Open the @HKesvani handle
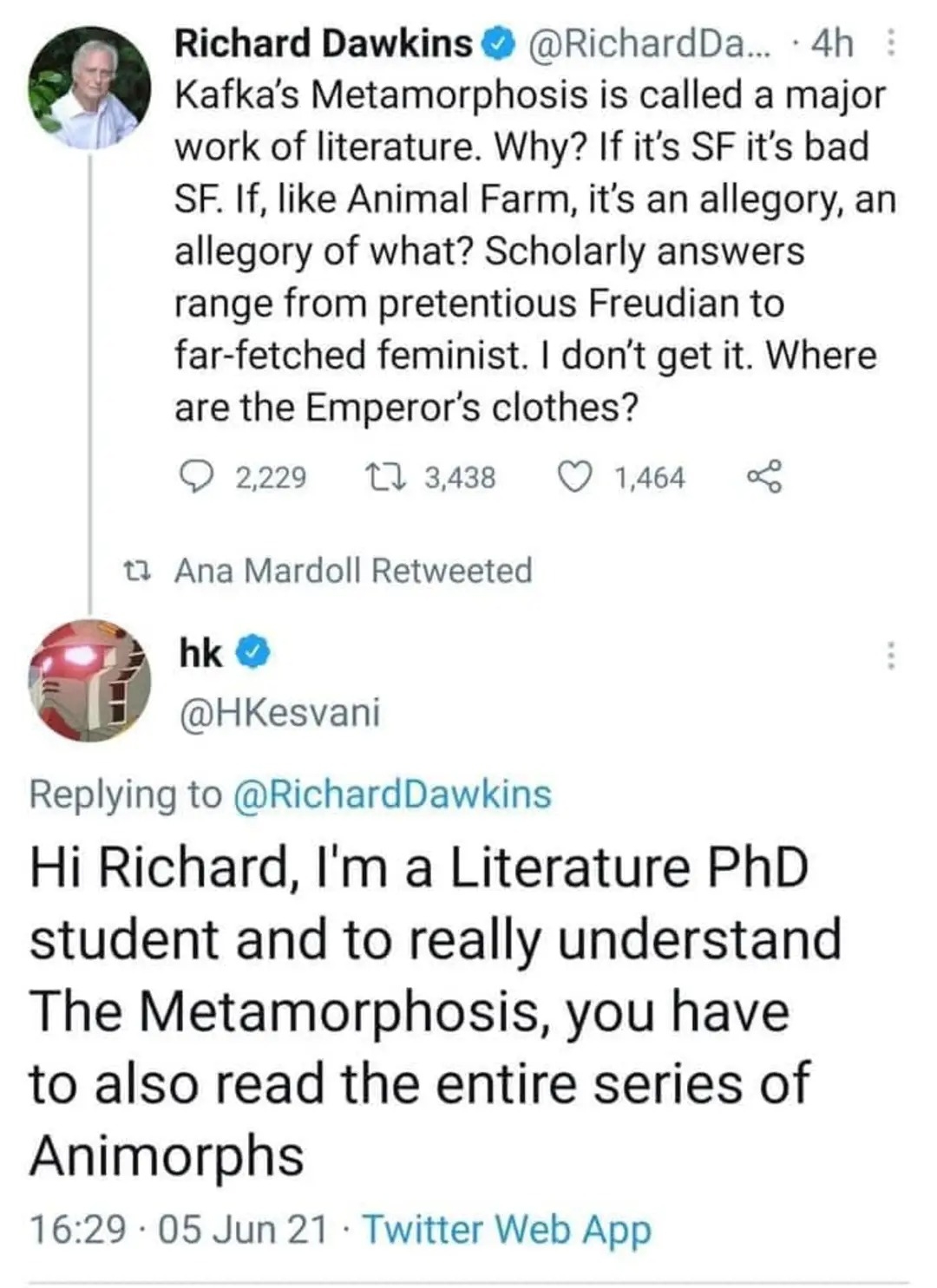 click(x=278, y=712)
